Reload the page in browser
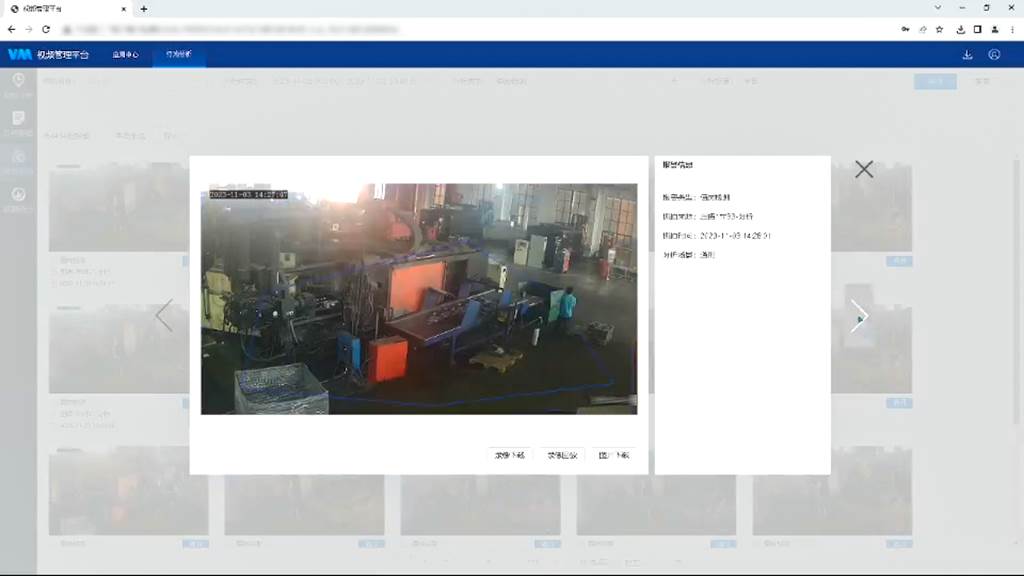Viewport: 1024px width, 576px height. click(x=46, y=29)
